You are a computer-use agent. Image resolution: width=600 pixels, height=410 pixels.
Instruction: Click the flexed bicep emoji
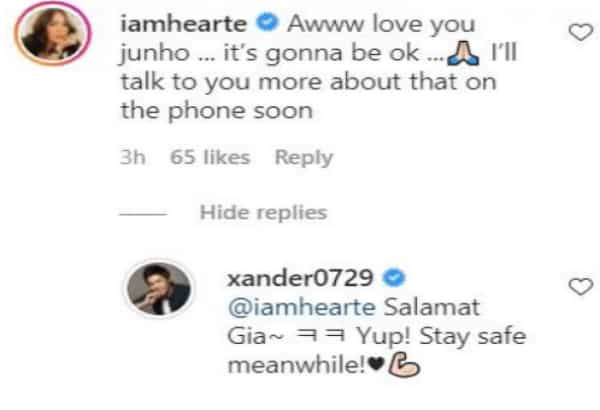[x=404, y=366]
